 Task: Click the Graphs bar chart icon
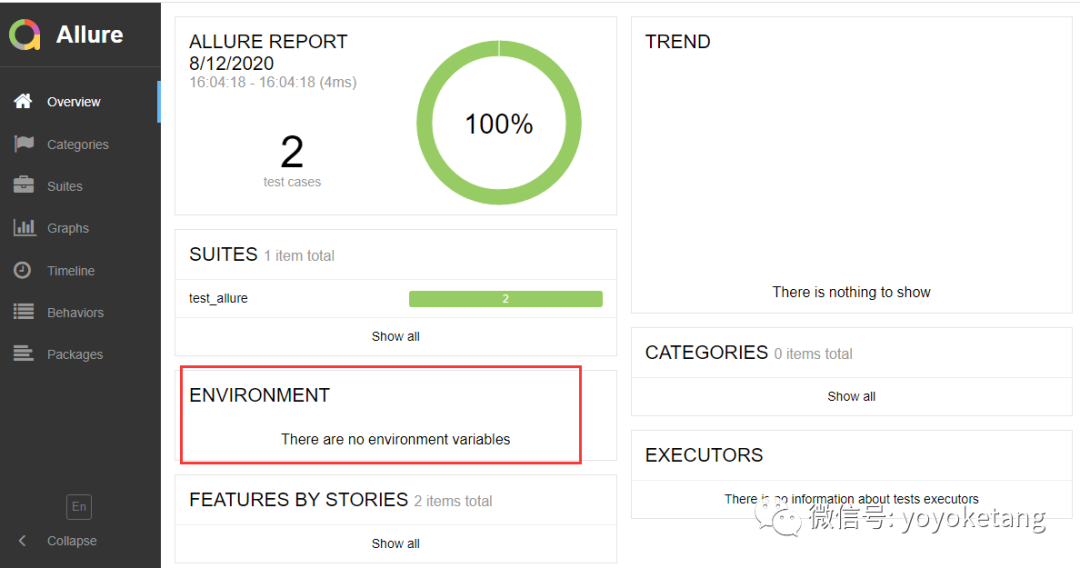(x=24, y=227)
